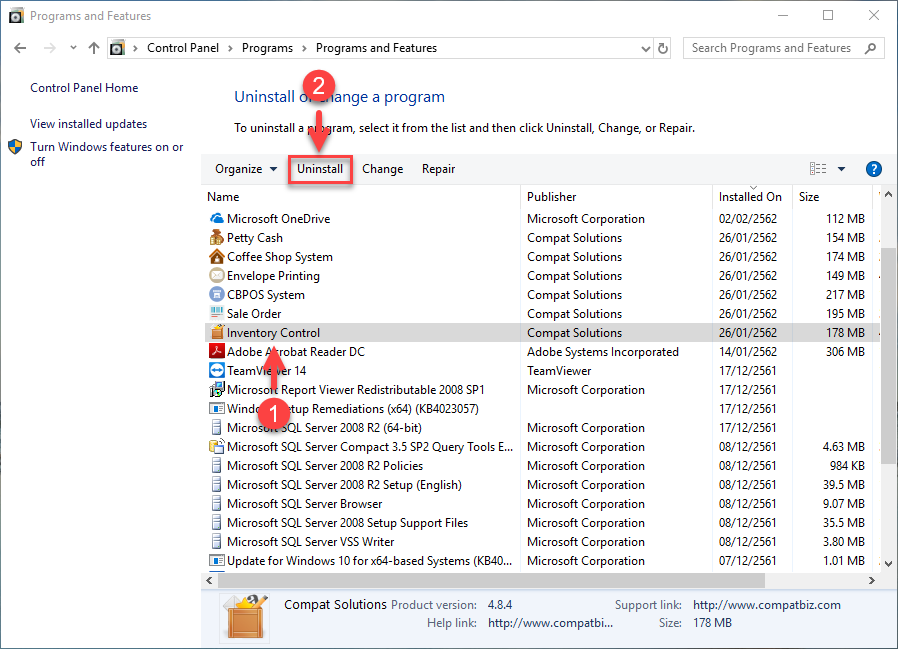Click the SQL Server 2008 R2 (64-bit) icon

coord(216,427)
